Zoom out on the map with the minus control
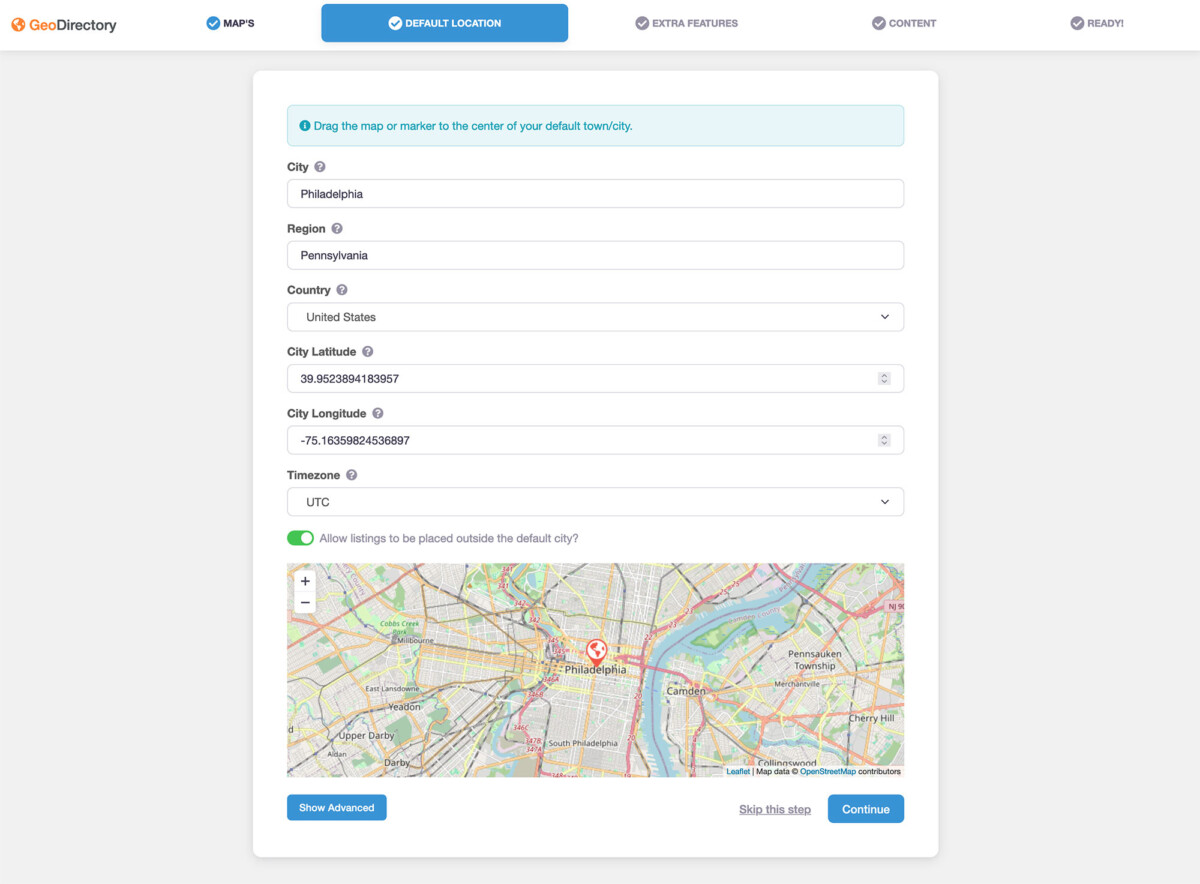Viewport: 1200px width, 884px height. tap(305, 601)
